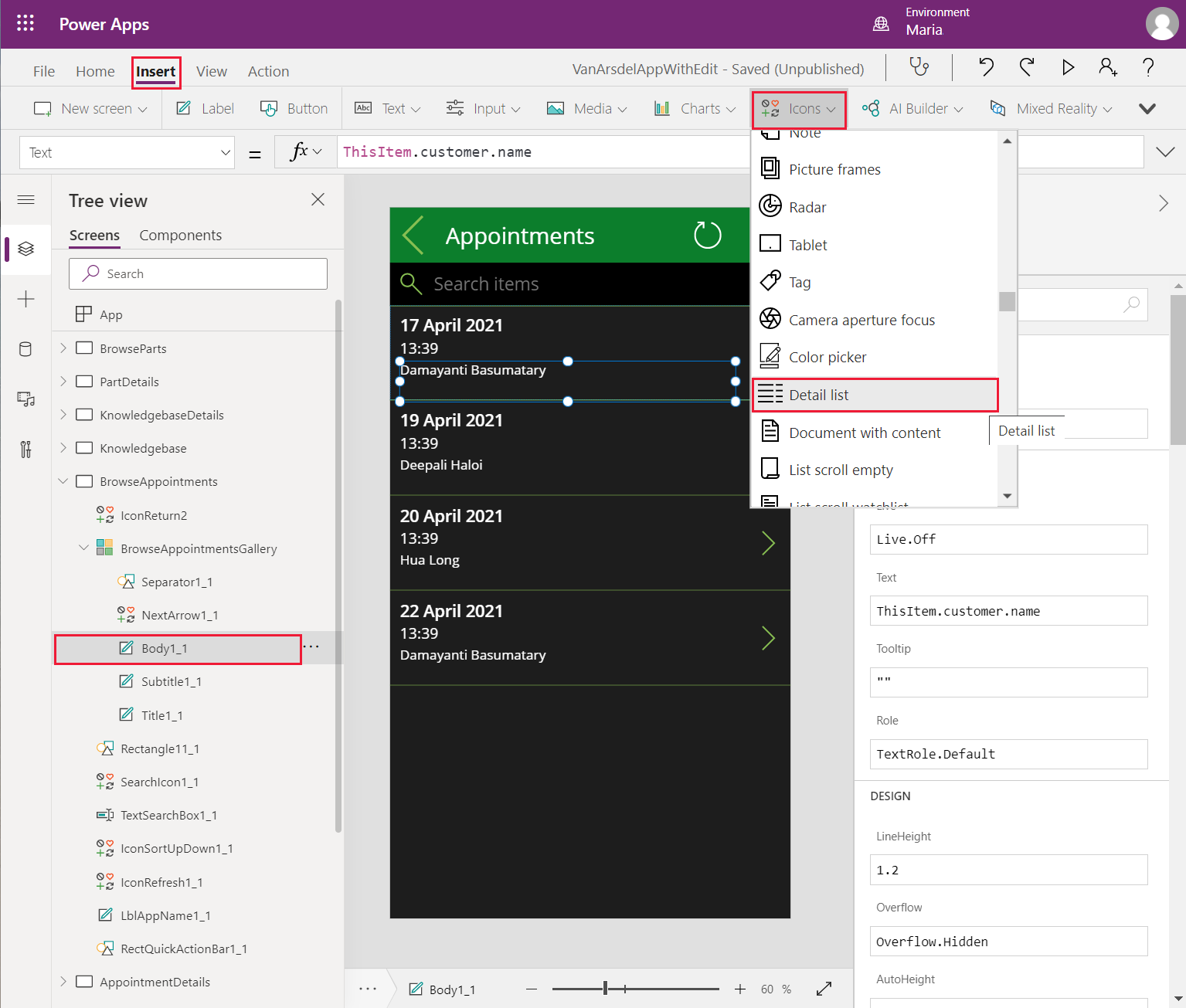Viewport: 1186px width, 1008px height.
Task: Undo the last action
Action: (x=986, y=68)
